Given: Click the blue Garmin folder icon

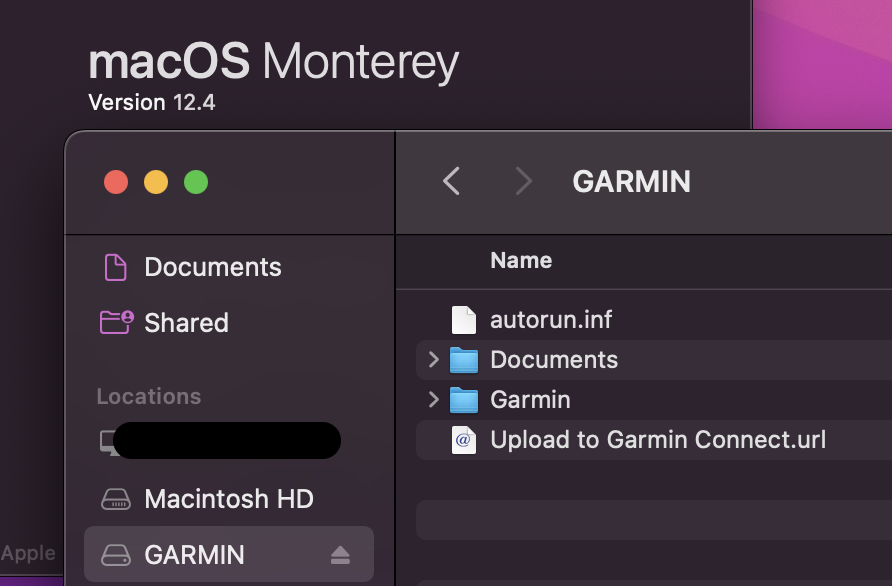Looking at the screenshot, I should 464,399.
